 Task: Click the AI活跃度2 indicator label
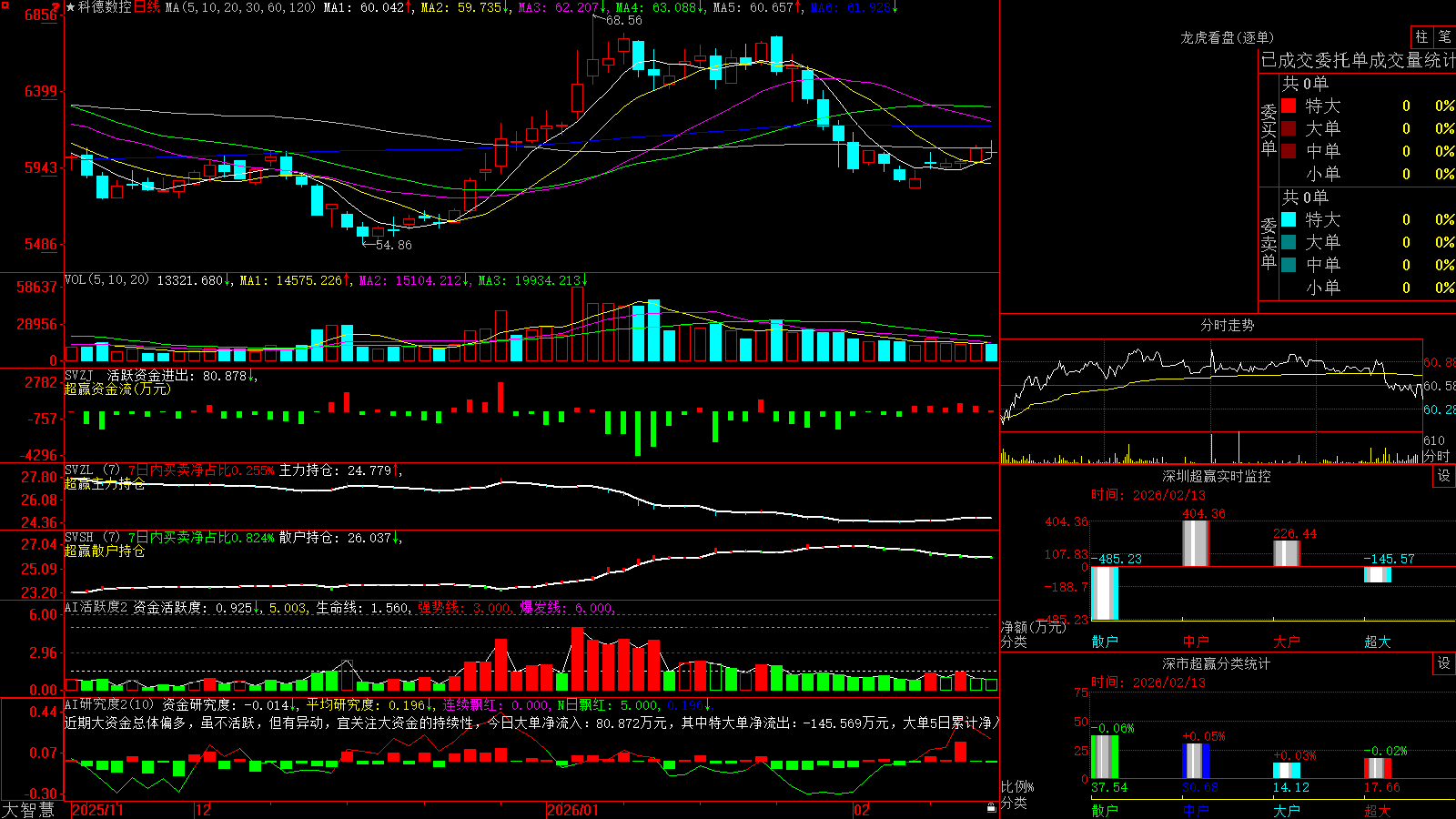tap(96, 607)
